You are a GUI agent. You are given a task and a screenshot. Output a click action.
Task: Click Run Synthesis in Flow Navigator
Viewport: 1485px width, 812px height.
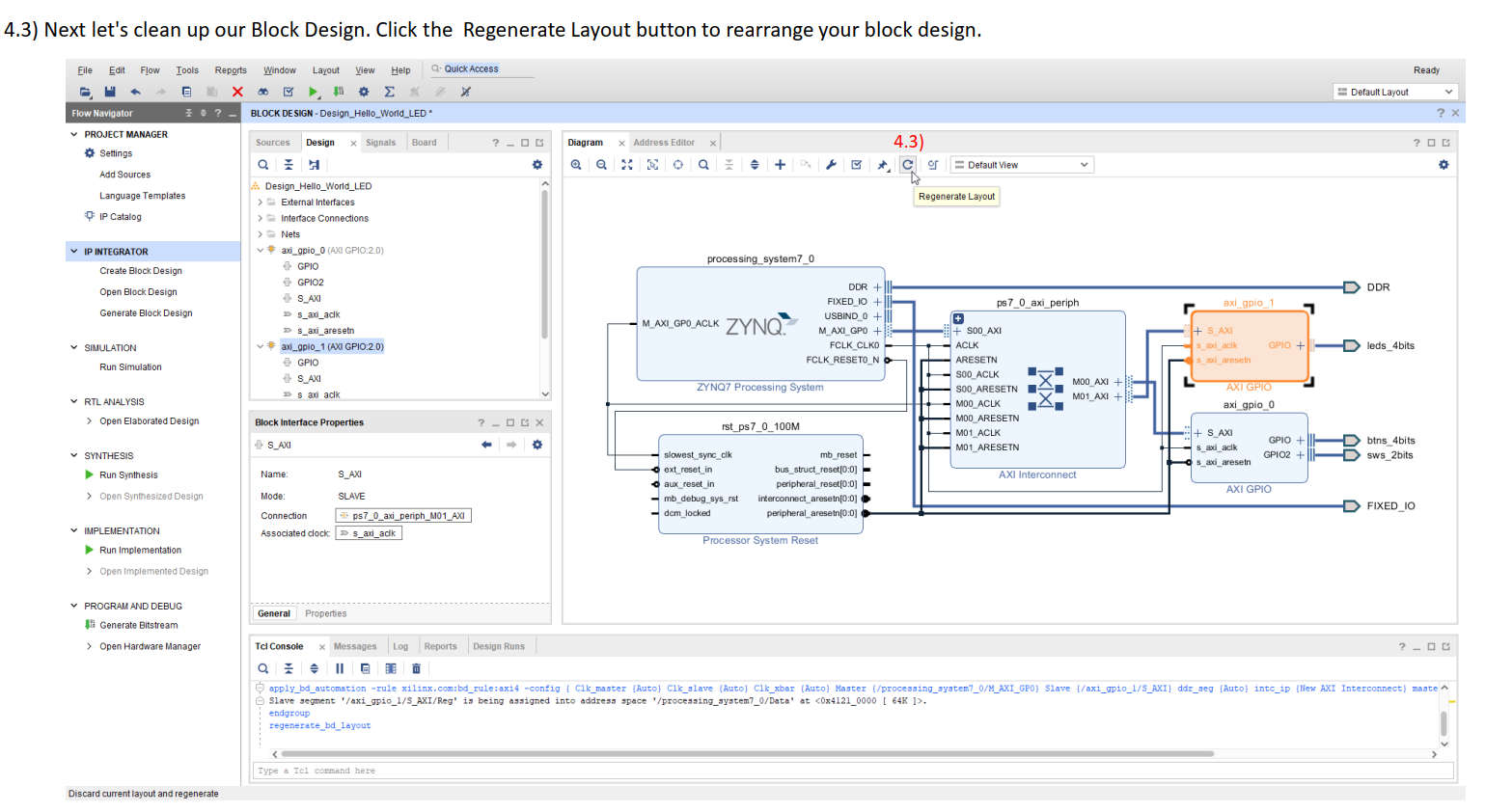(128, 474)
